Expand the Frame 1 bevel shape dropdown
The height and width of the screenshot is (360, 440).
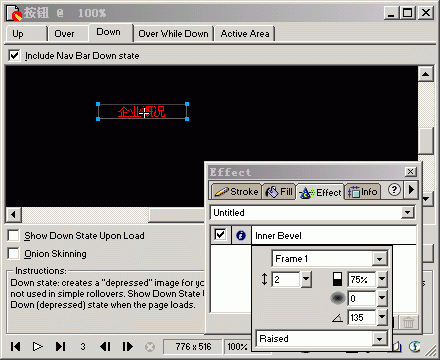379,259
